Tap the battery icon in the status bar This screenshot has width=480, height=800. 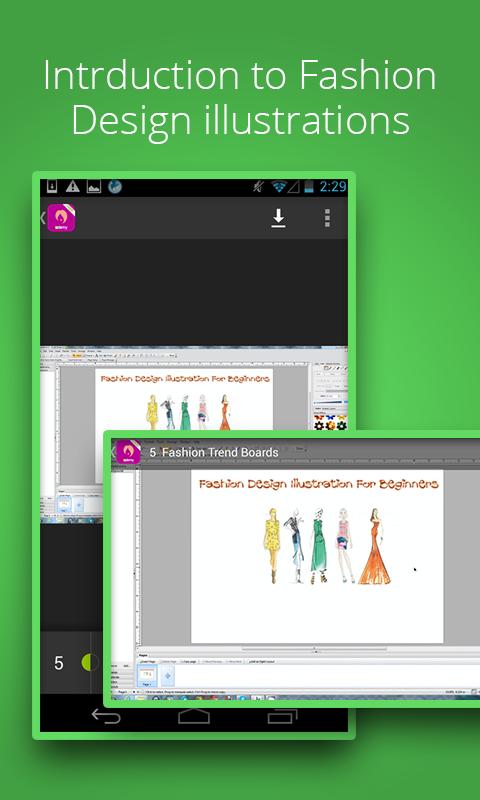click(309, 187)
